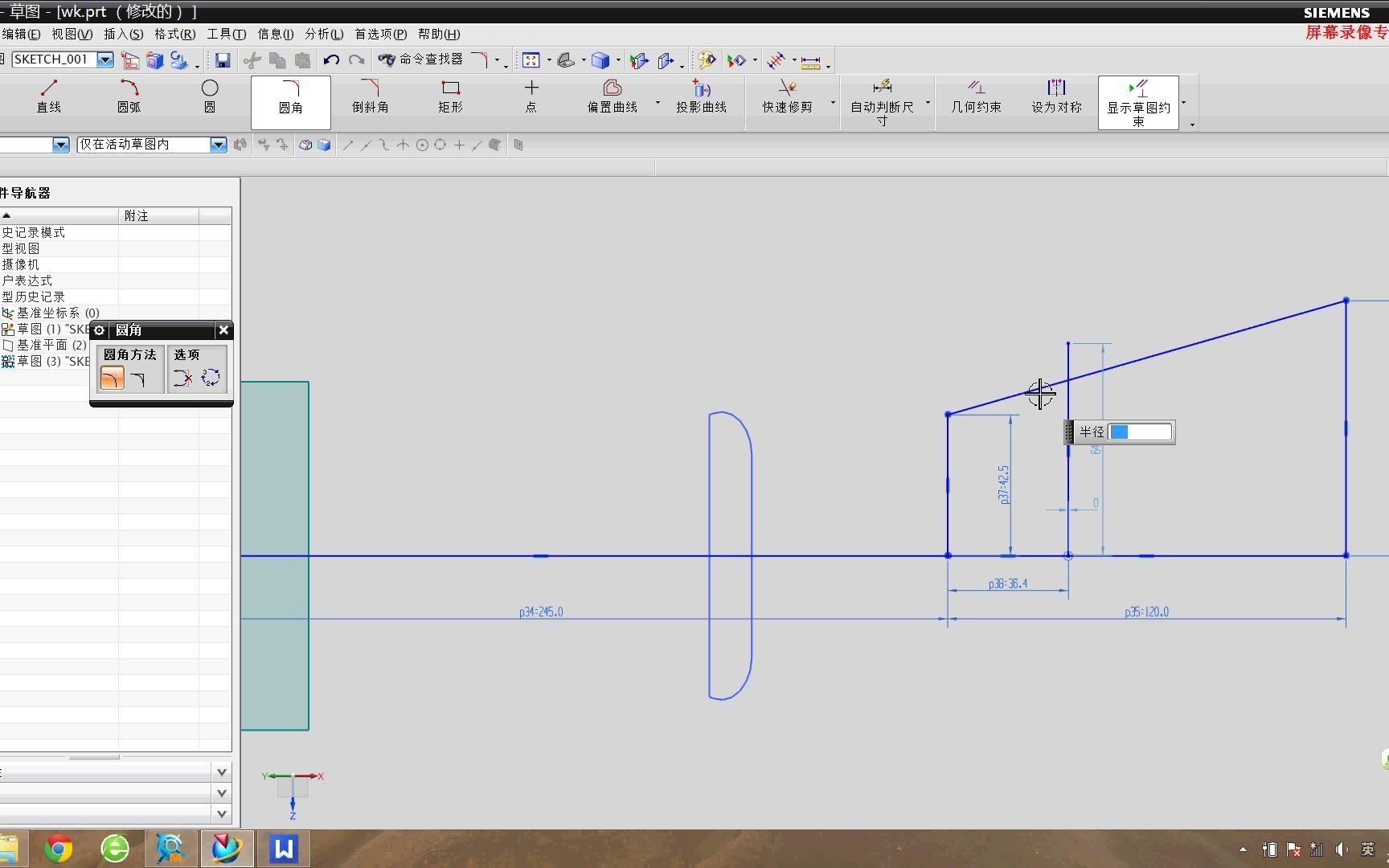Toggle snap to arc center icon
The height and width of the screenshot is (868, 1389).
coord(422,145)
